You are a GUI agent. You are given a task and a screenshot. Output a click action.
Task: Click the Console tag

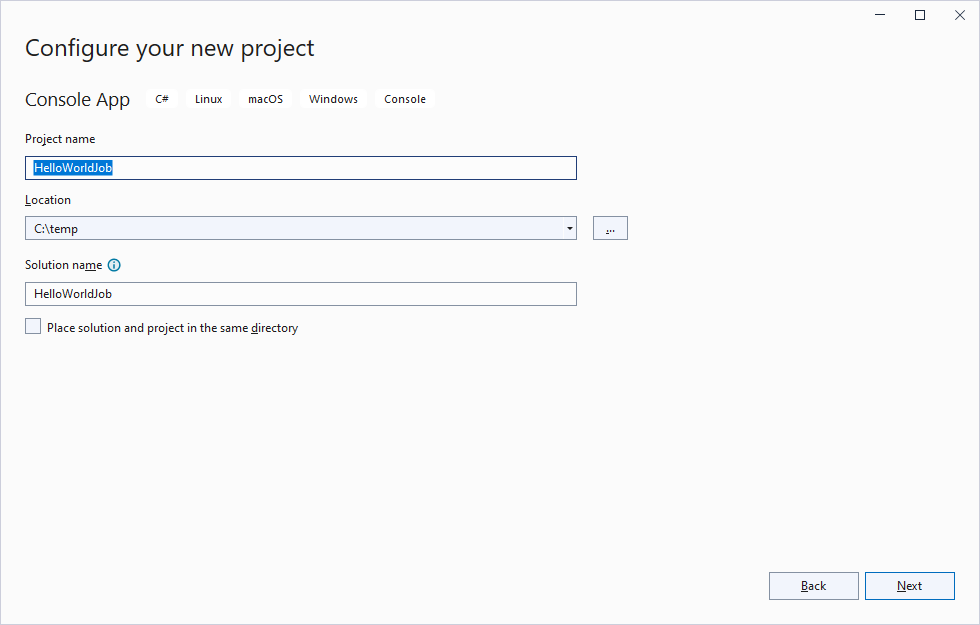click(x=404, y=99)
